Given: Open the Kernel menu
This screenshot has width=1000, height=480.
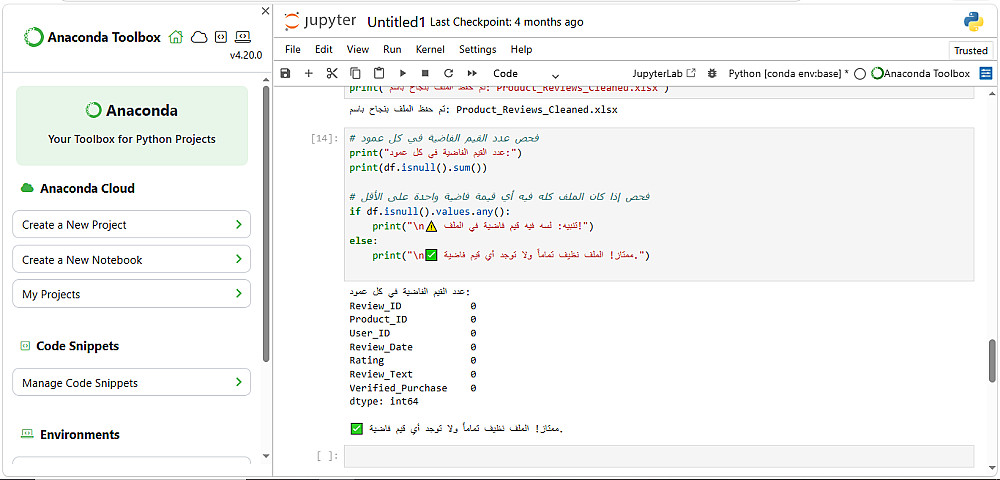Looking at the screenshot, I should [430, 49].
